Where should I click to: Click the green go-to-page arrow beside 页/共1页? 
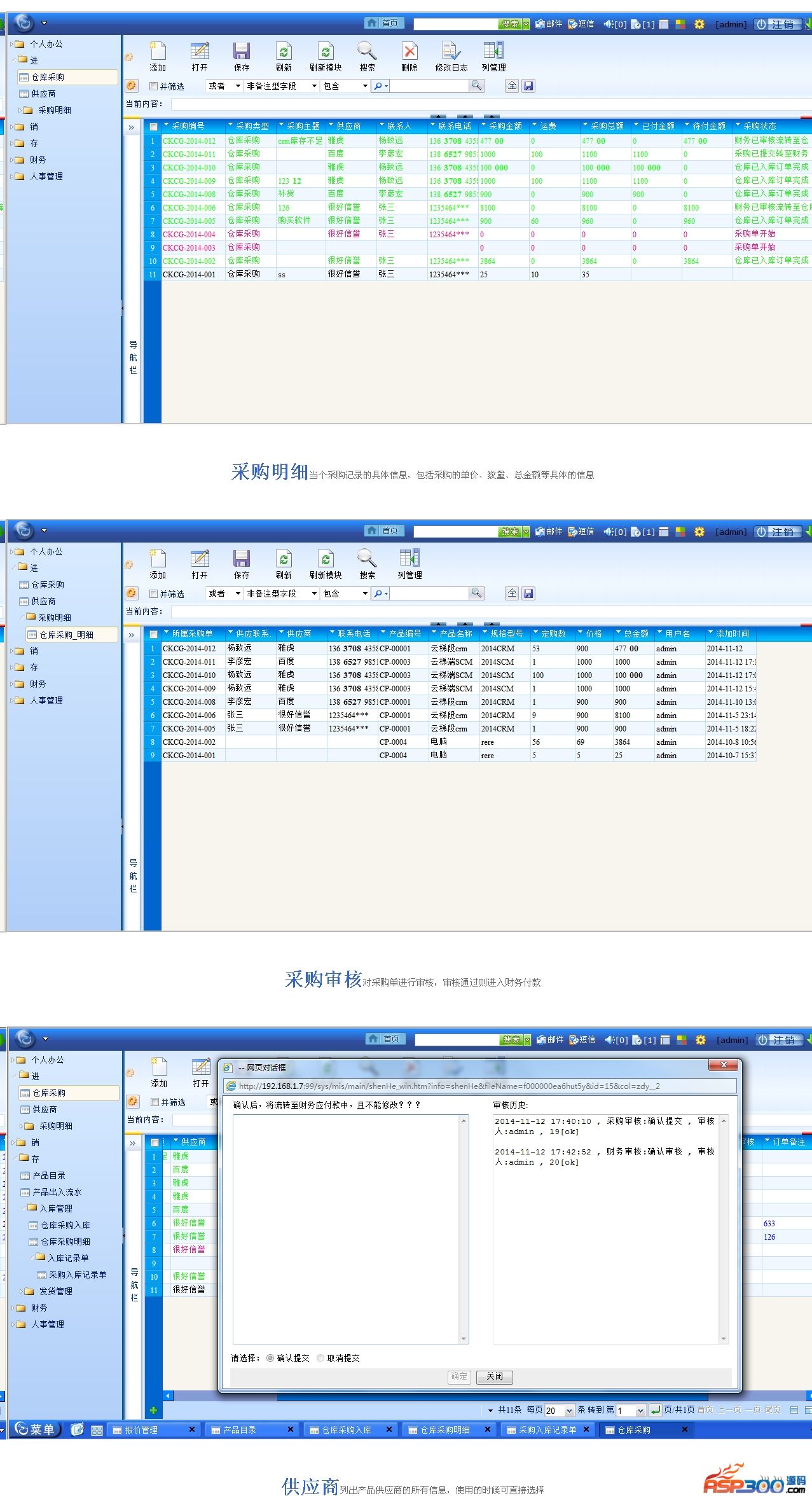[656, 1409]
